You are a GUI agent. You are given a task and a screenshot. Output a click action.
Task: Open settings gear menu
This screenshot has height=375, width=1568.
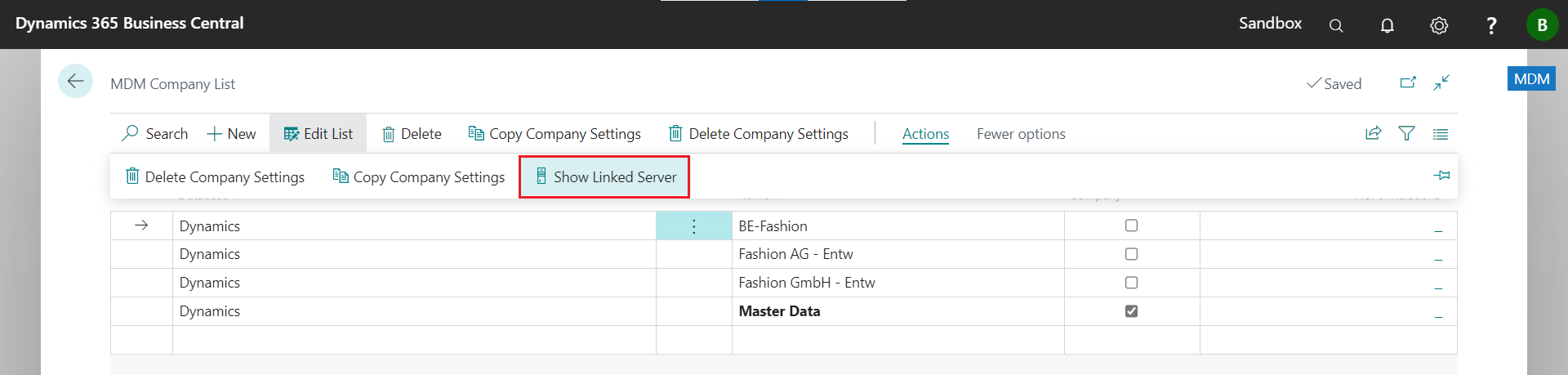coord(1439,25)
